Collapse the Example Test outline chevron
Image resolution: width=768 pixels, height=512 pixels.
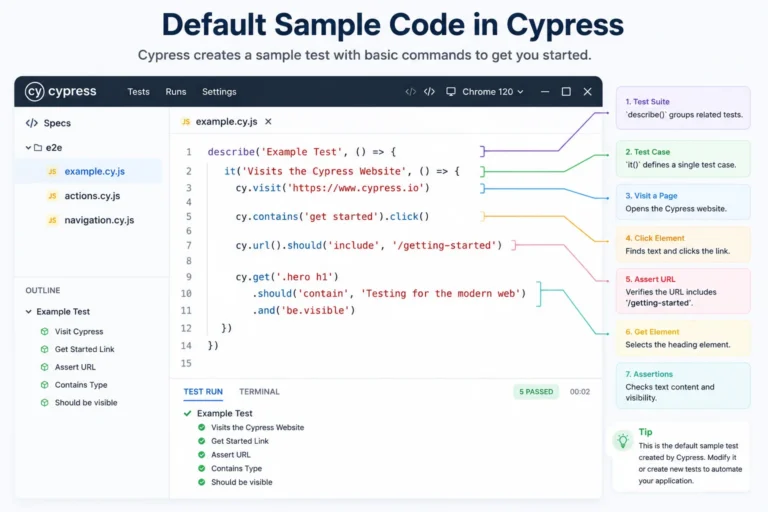point(28,312)
